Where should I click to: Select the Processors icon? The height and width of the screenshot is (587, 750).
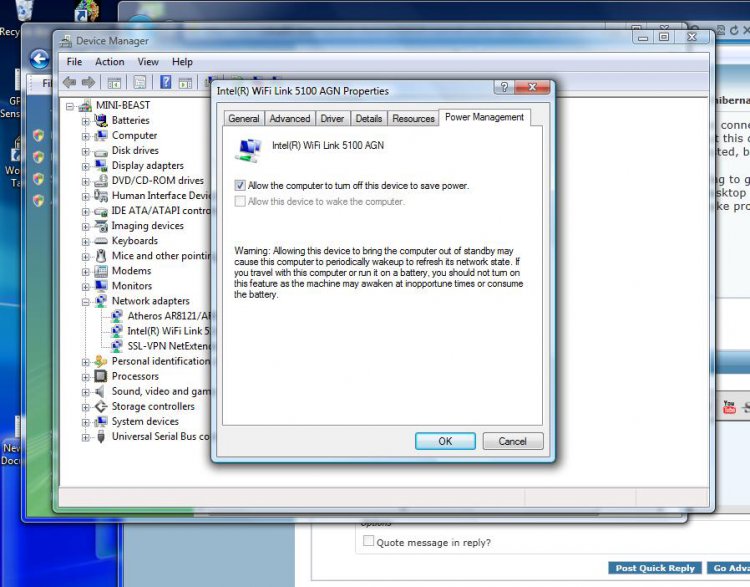(101, 377)
